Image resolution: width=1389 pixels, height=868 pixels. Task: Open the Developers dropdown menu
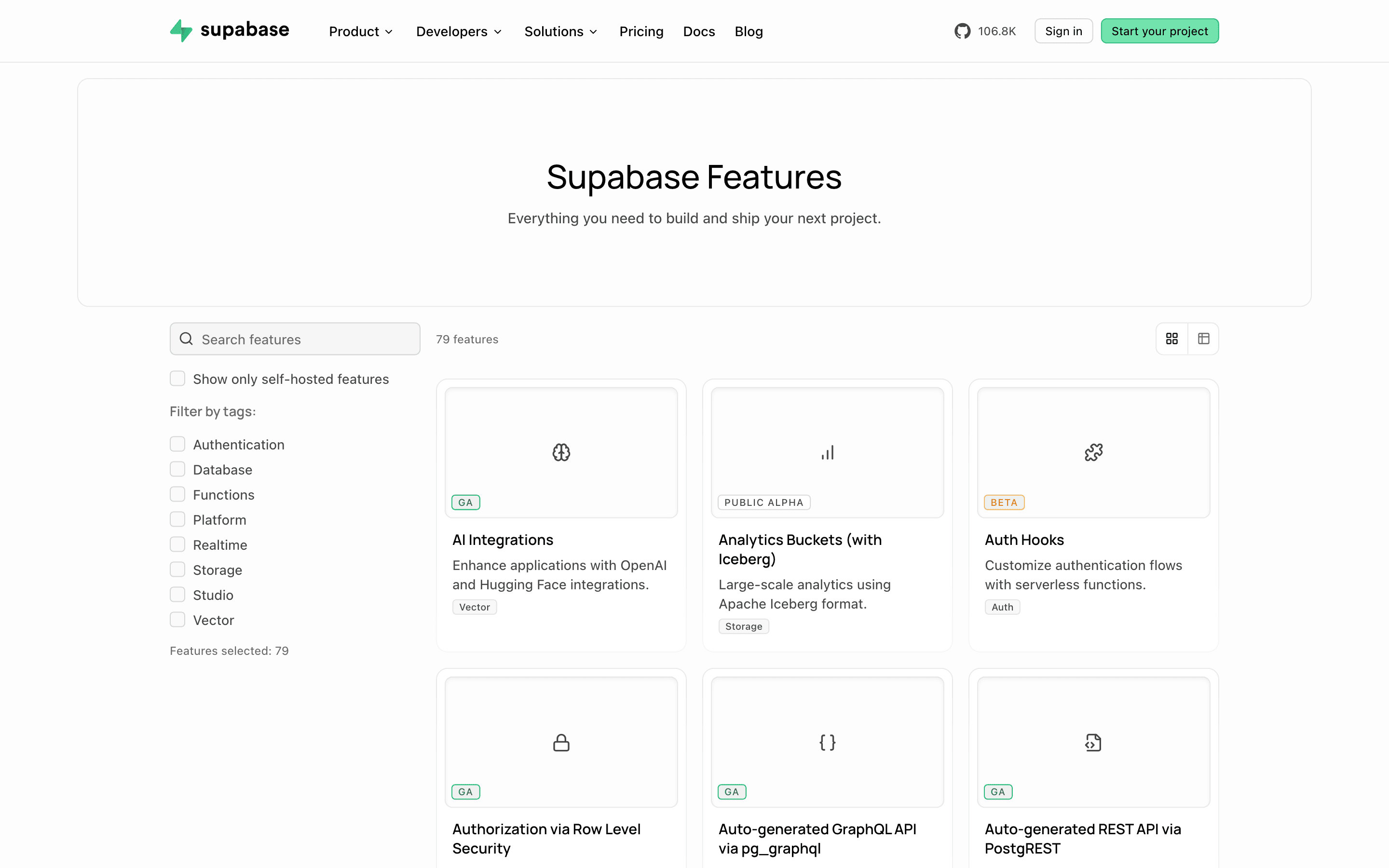pyautogui.click(x=459, y=31)
